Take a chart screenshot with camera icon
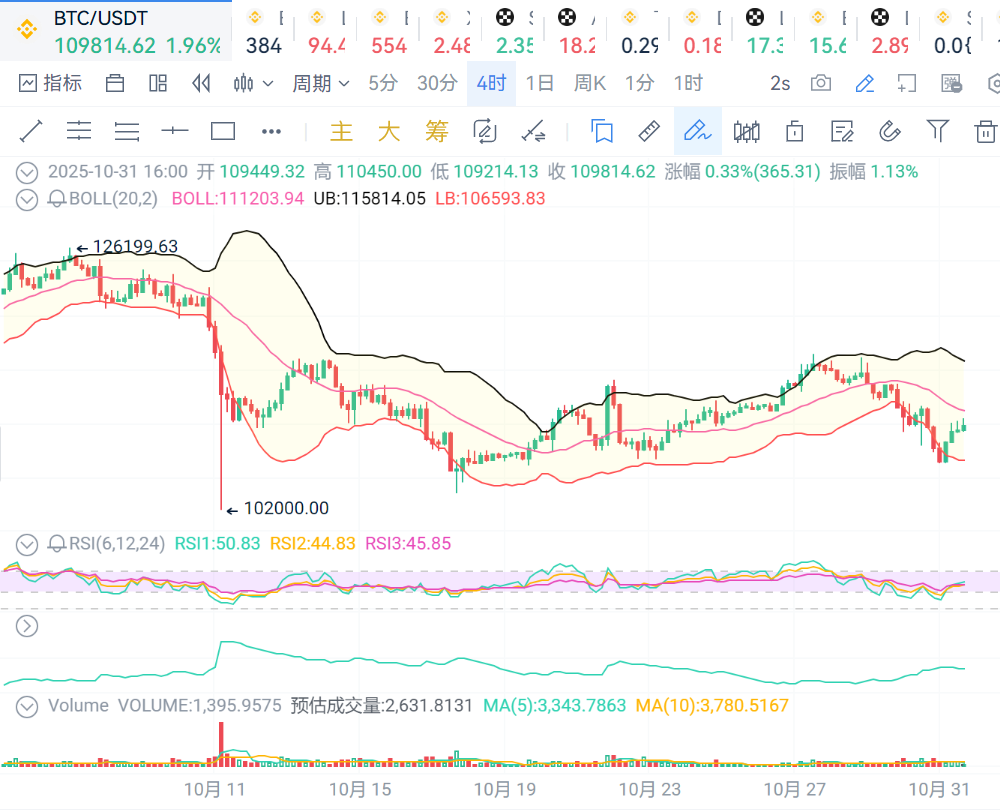The image size is (1000, 811). point(821,83)
